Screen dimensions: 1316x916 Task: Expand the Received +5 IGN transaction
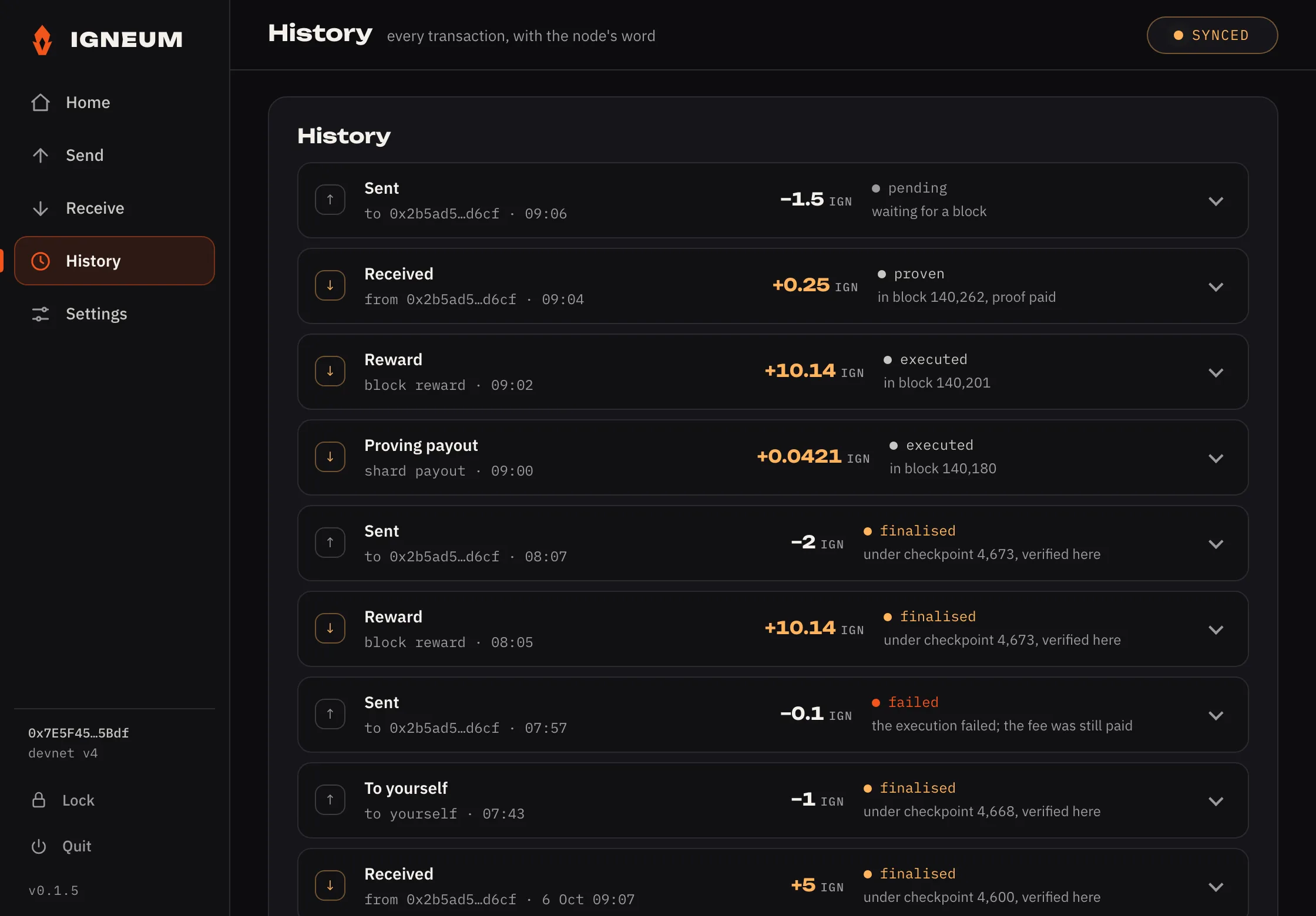point(1216,887)
